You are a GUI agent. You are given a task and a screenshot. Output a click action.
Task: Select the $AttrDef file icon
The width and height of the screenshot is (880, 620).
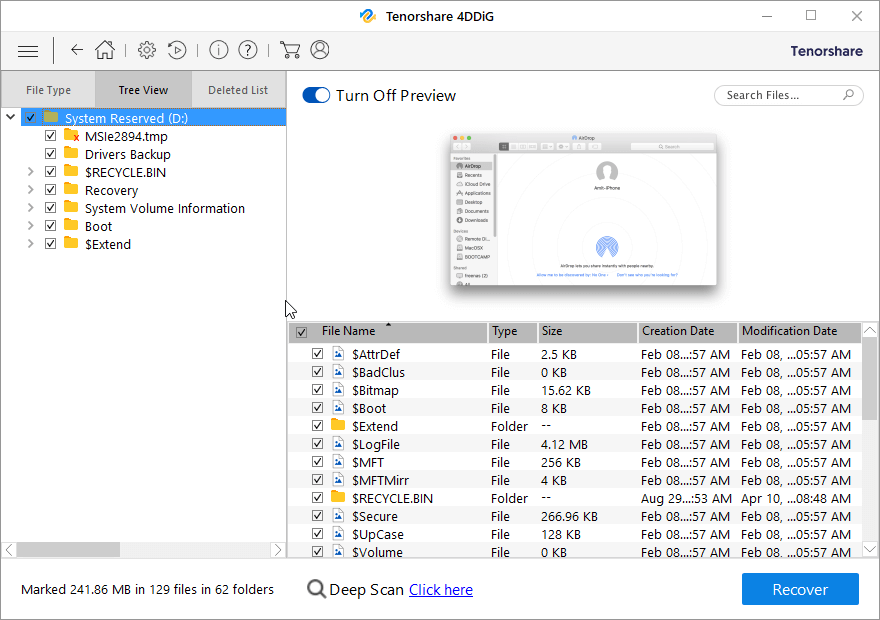(x=338, y=354)
